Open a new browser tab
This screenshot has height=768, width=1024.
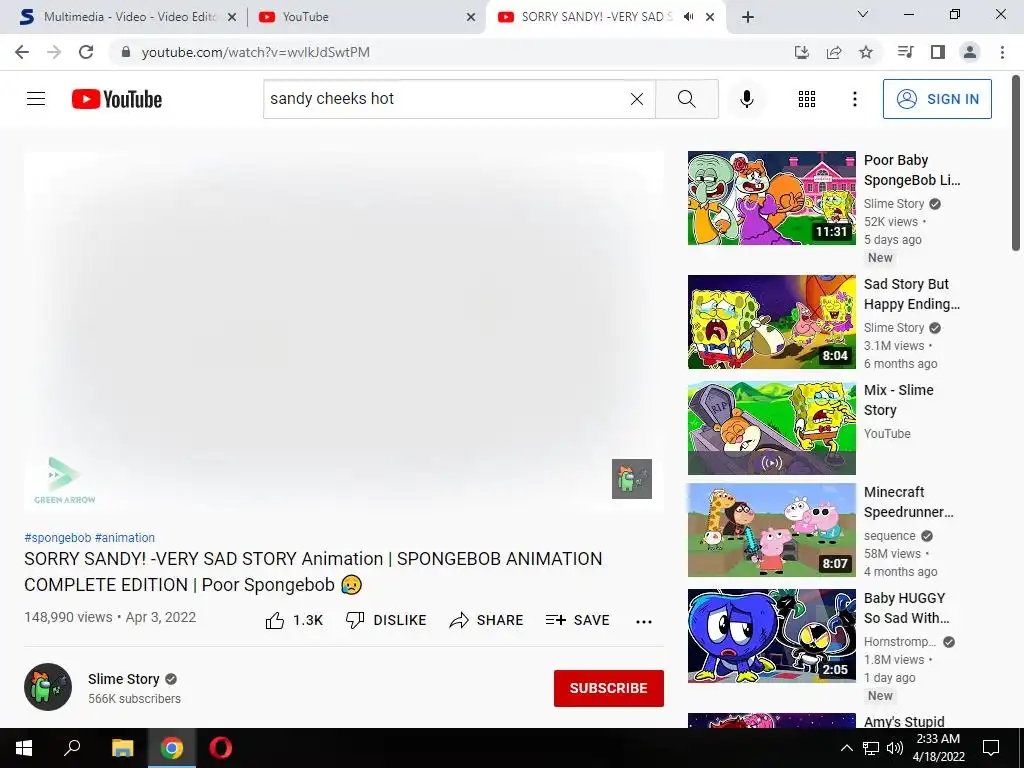pyautogui.click(x=748, y=17)
